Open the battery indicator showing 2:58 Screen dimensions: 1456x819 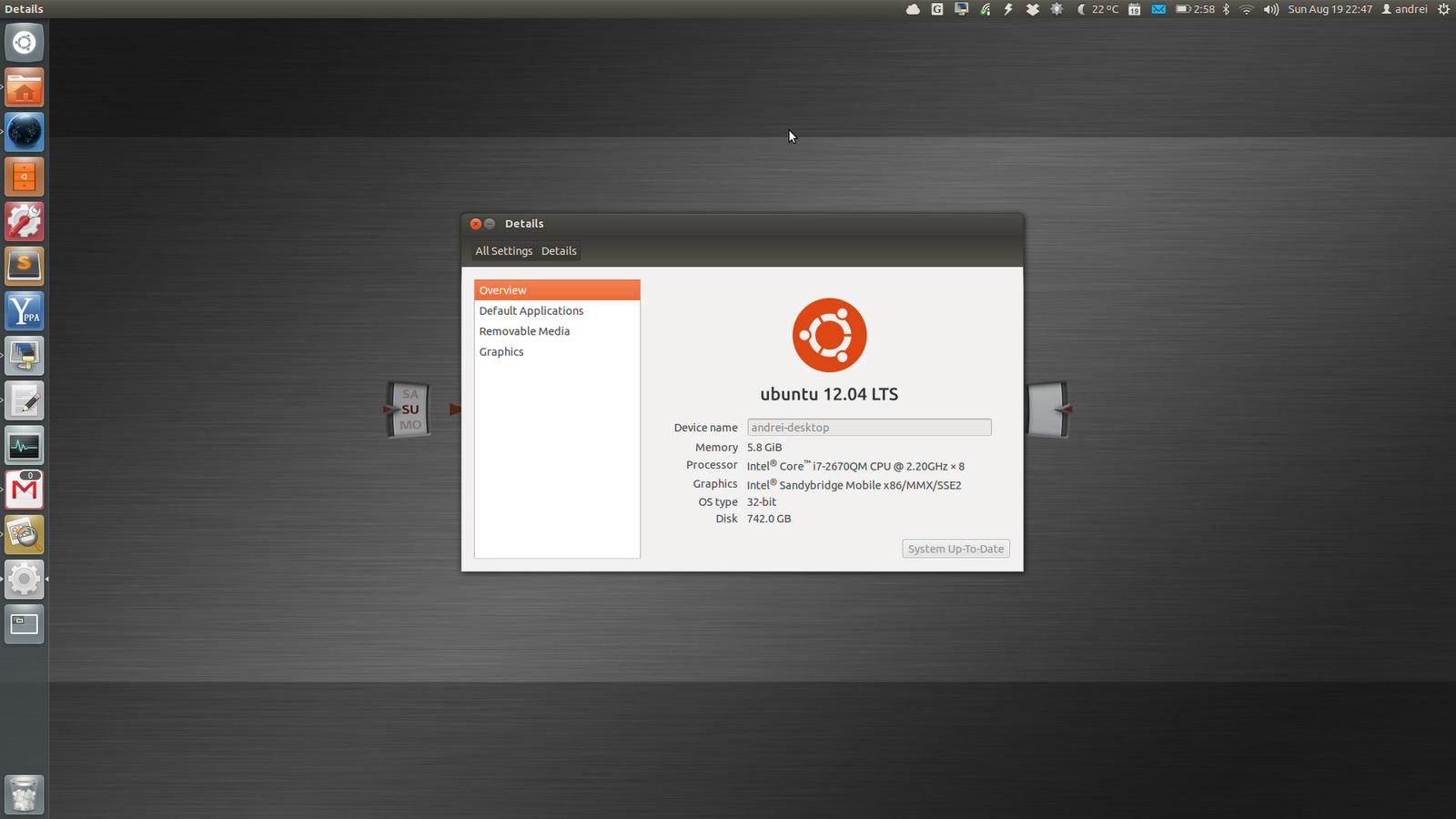coord(1195,9)
